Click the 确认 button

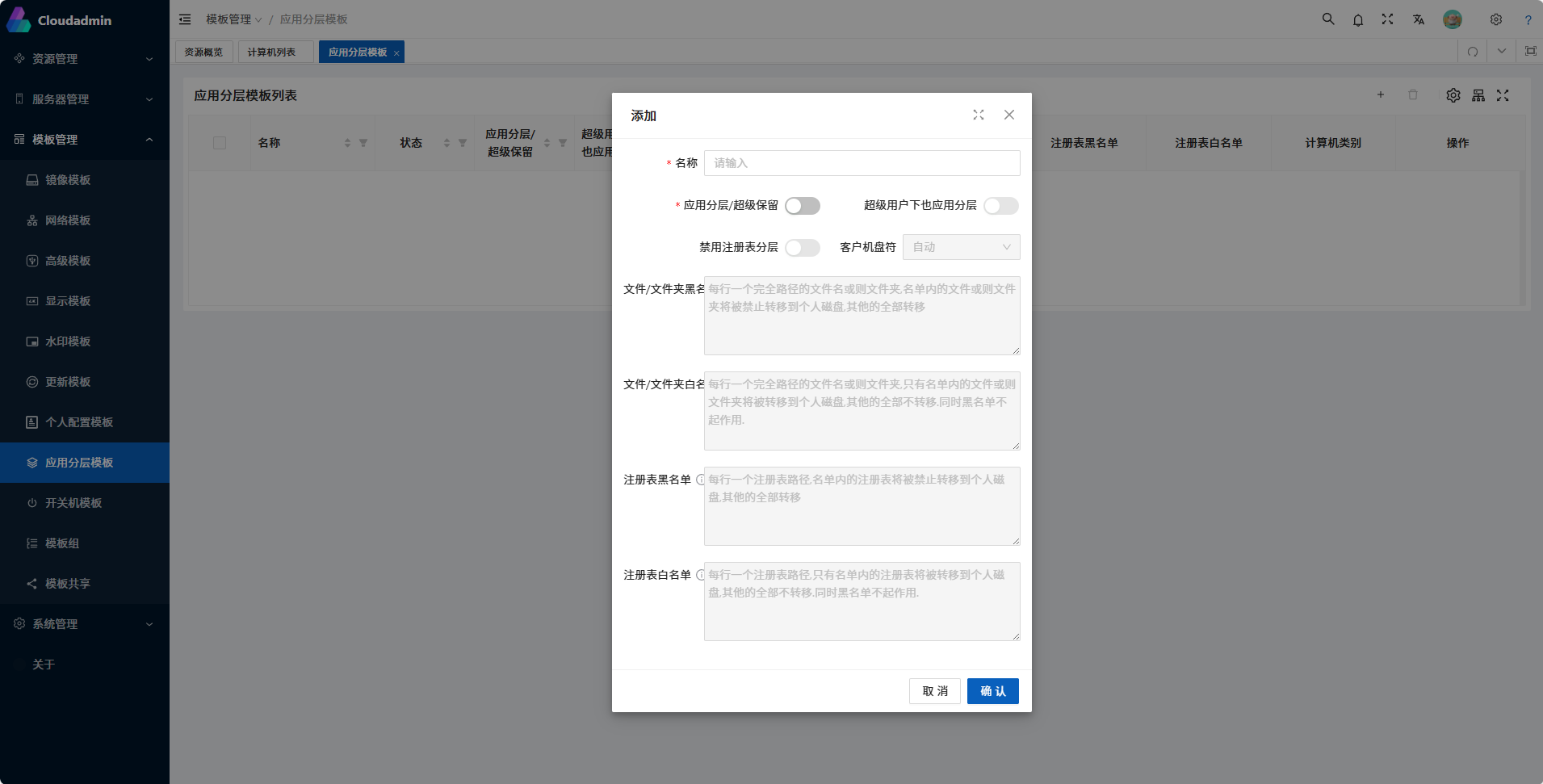click(993, 691)
